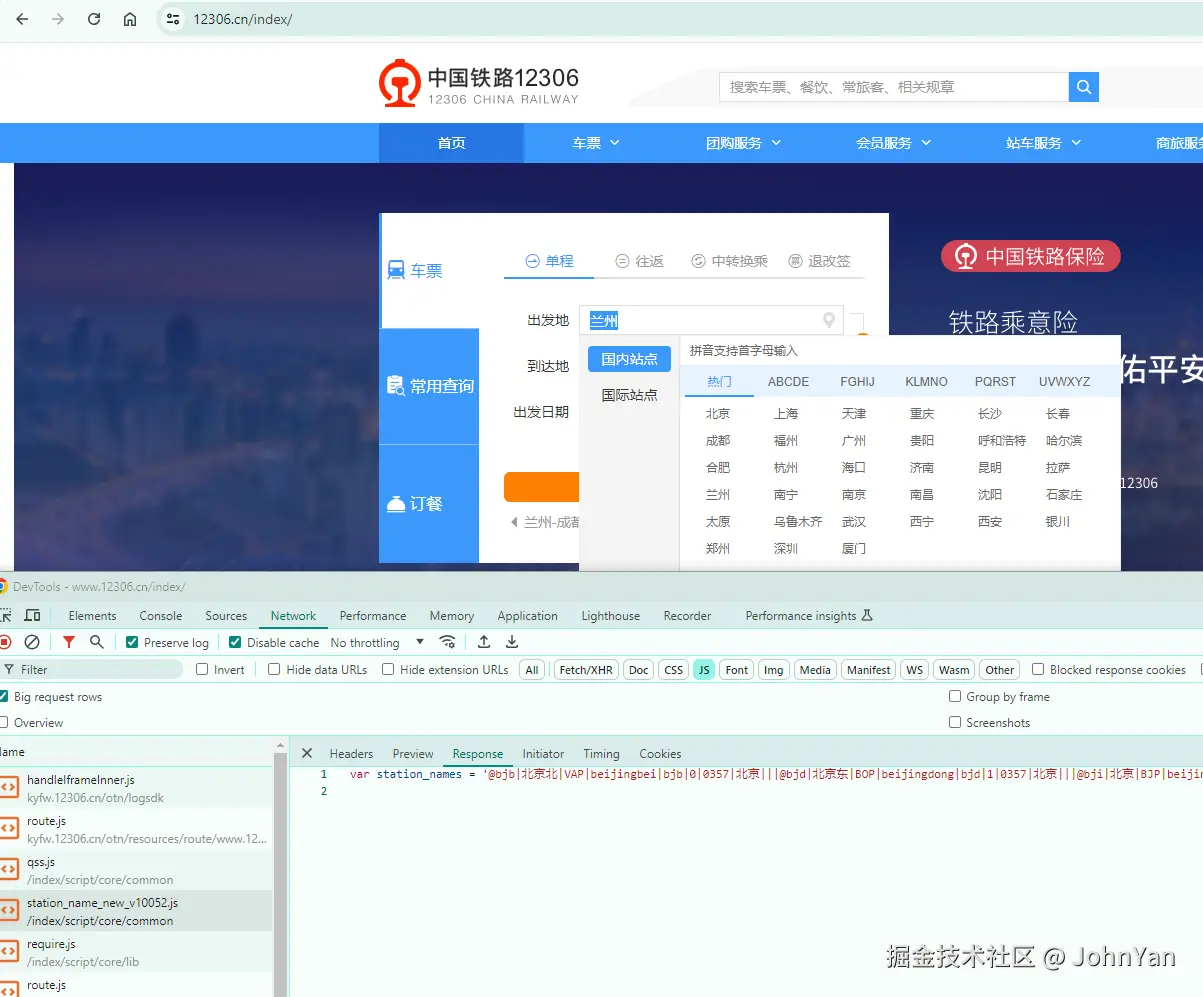Check Blocked response cookies
The height and width of the screenshot is (997, 1203).
(1038, 669)
